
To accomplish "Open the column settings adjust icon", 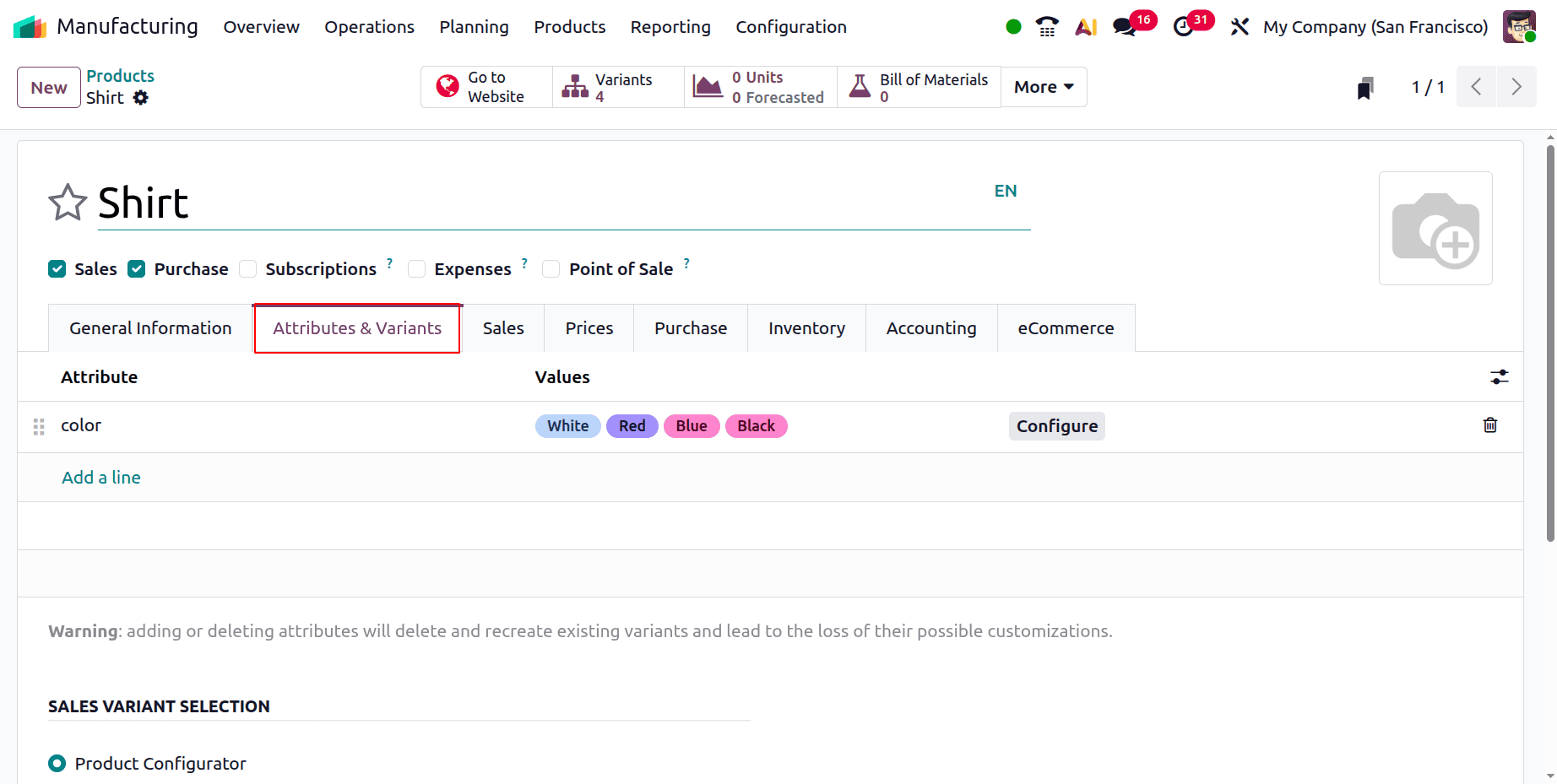I will click(1500, 377).
